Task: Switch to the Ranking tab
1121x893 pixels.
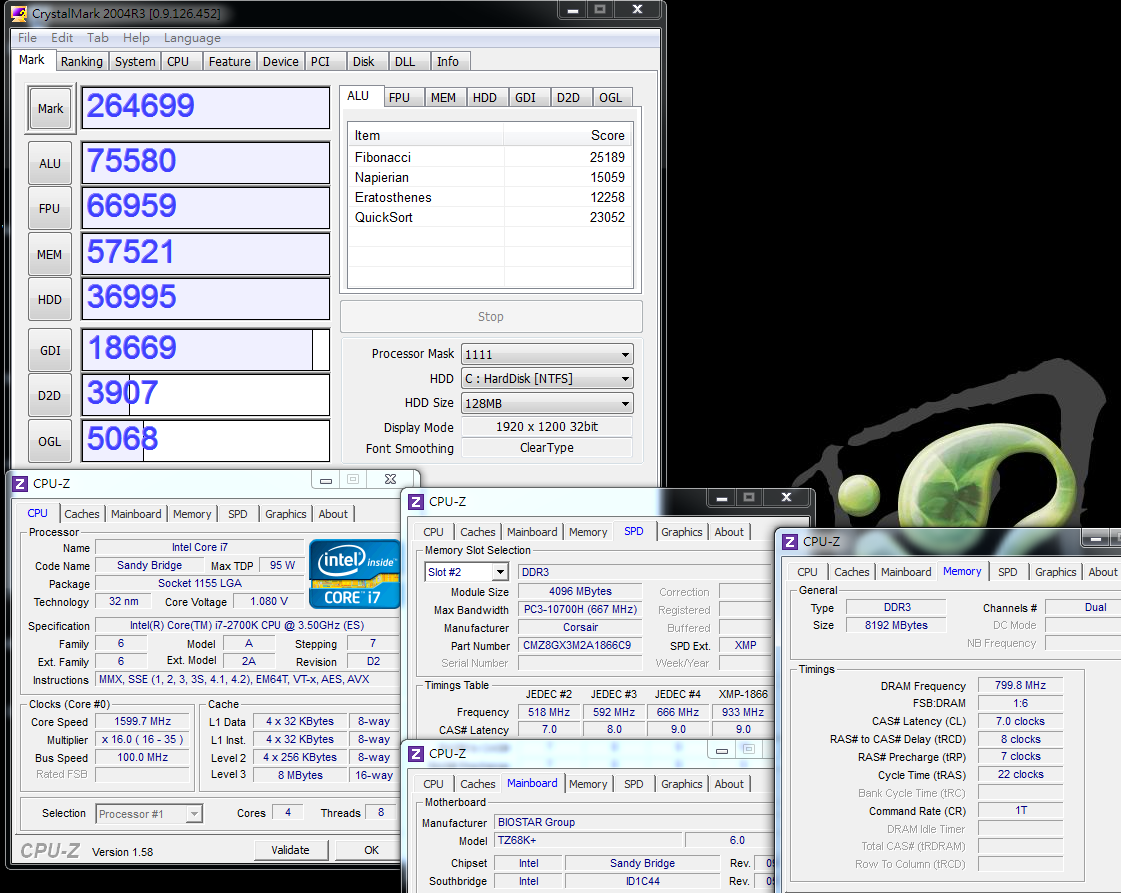Action: (82, 61)
